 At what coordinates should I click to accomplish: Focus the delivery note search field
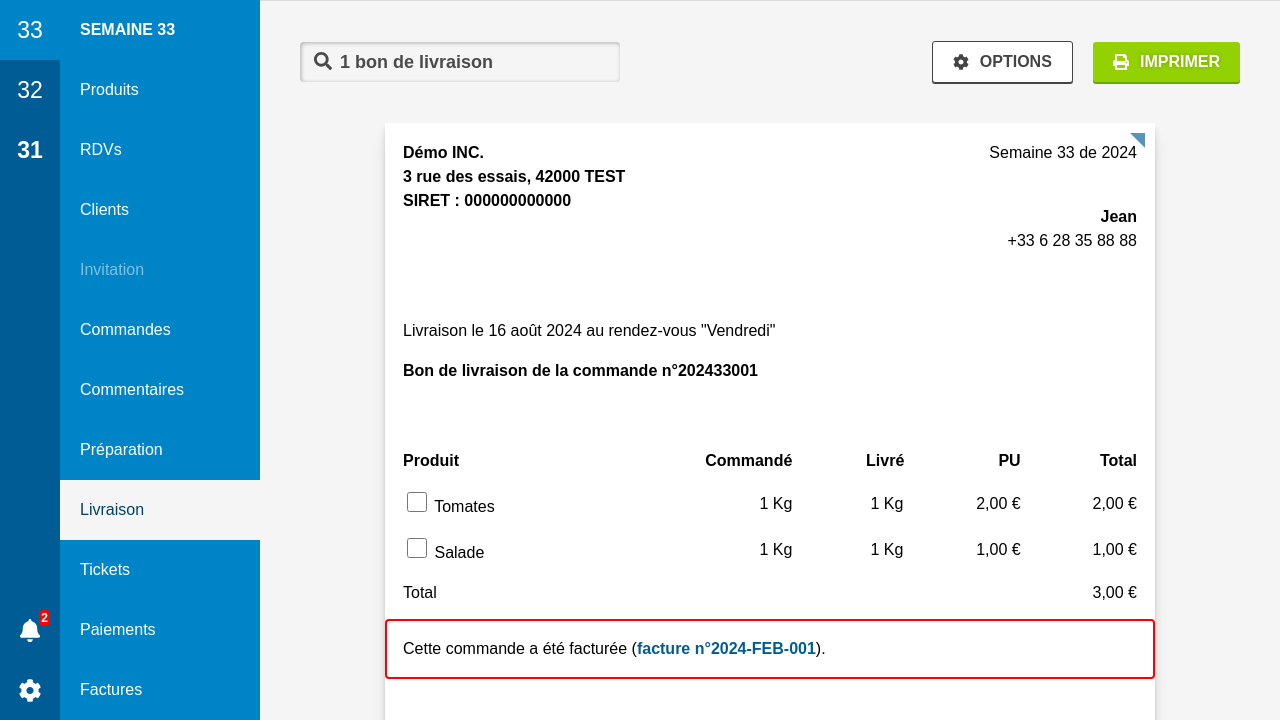click(470, 62)
